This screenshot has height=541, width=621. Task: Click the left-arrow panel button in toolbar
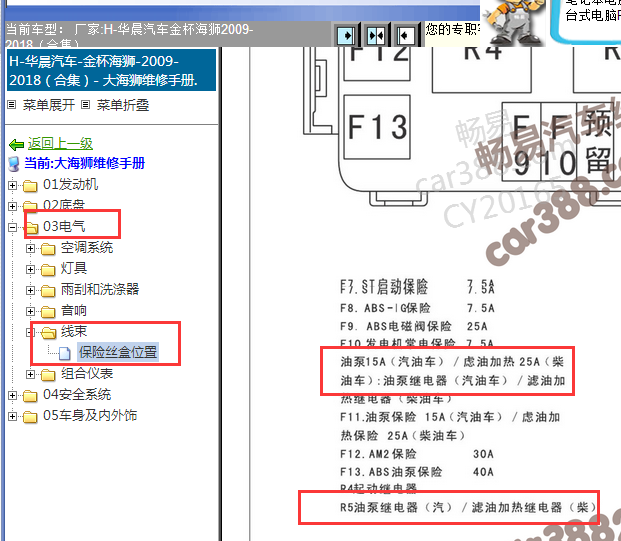405,36
